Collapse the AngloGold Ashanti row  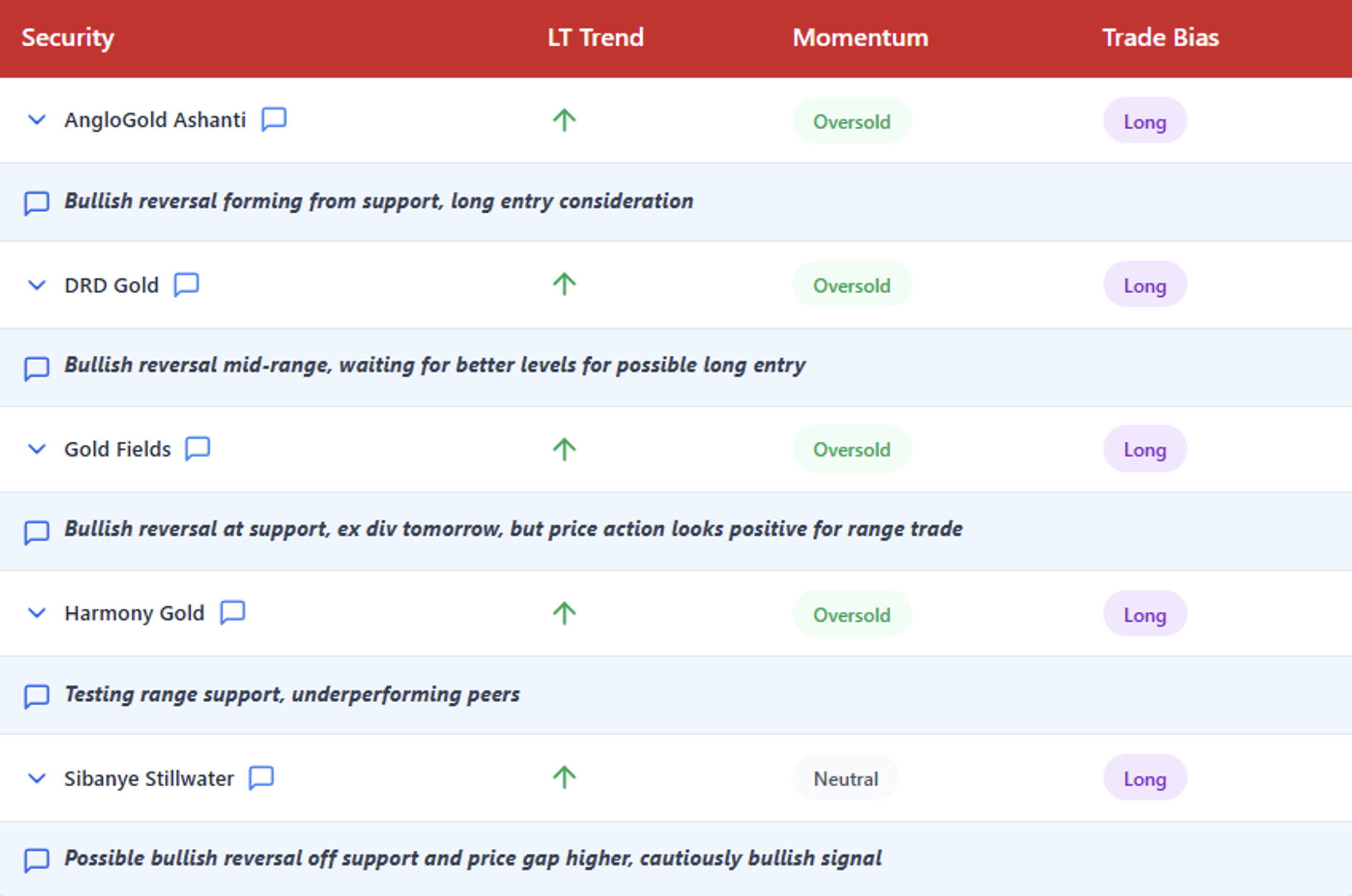[37, 119]
